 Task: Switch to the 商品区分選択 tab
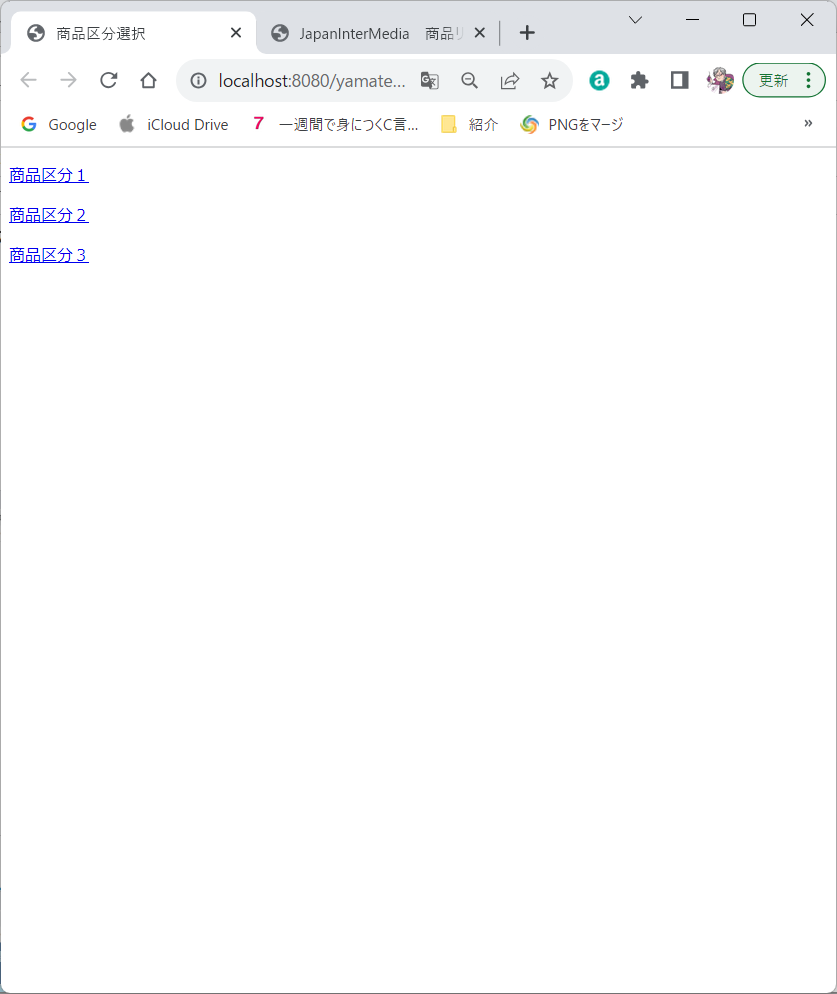pos(133,33)
